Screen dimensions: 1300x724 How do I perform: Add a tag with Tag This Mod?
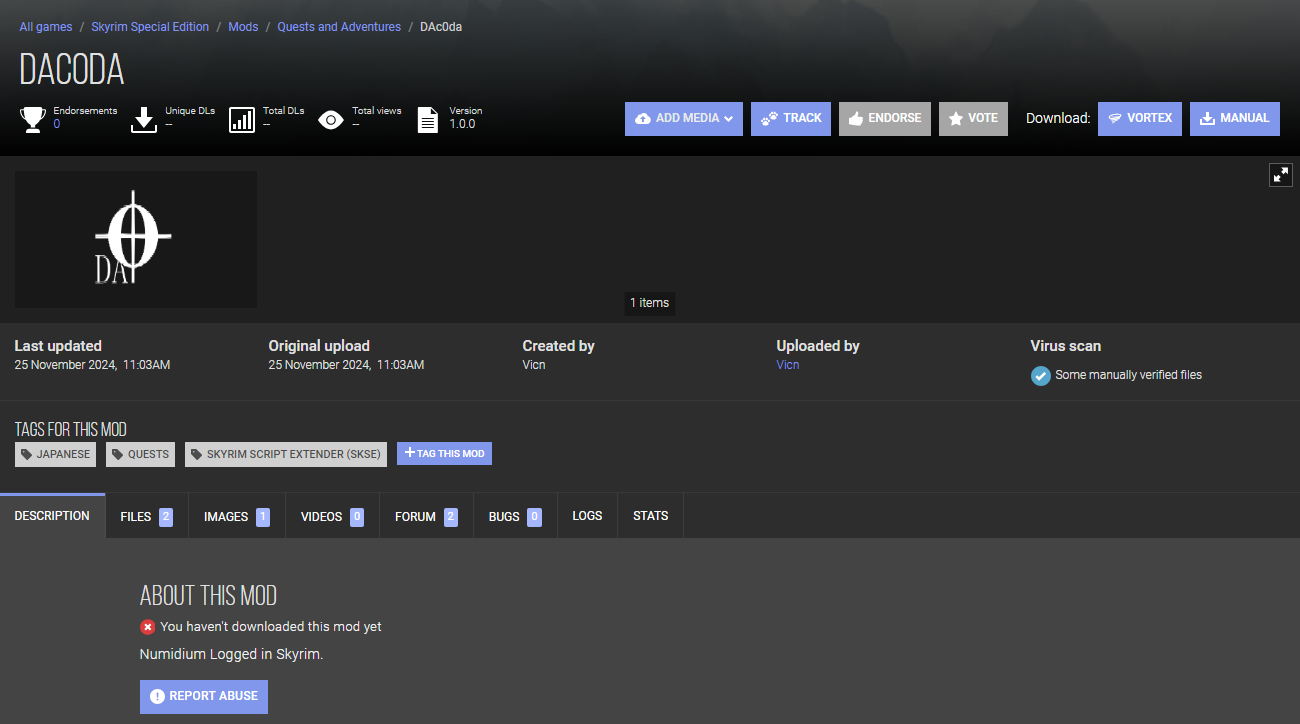444,454
